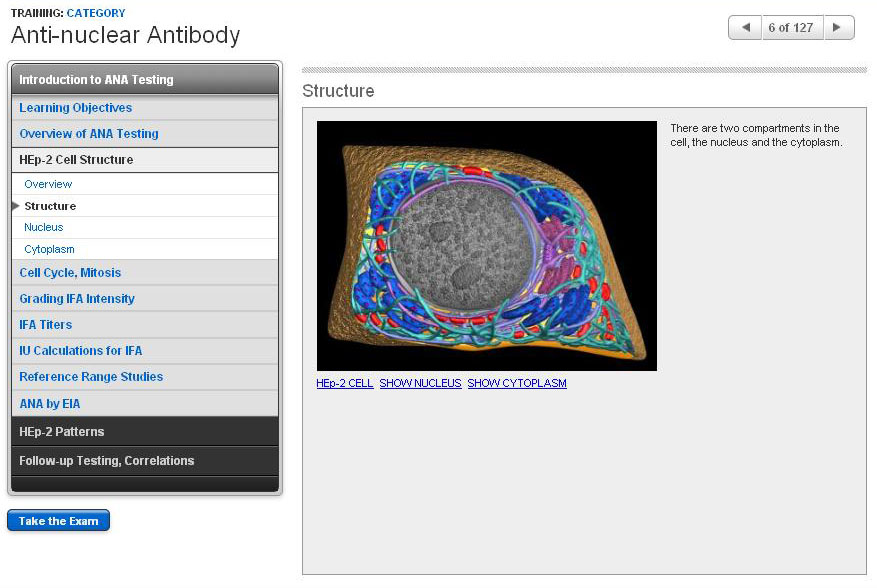Click the SHOW NUCLEUS link
Screen dimensions: 877x588
(x=420, y=383)
